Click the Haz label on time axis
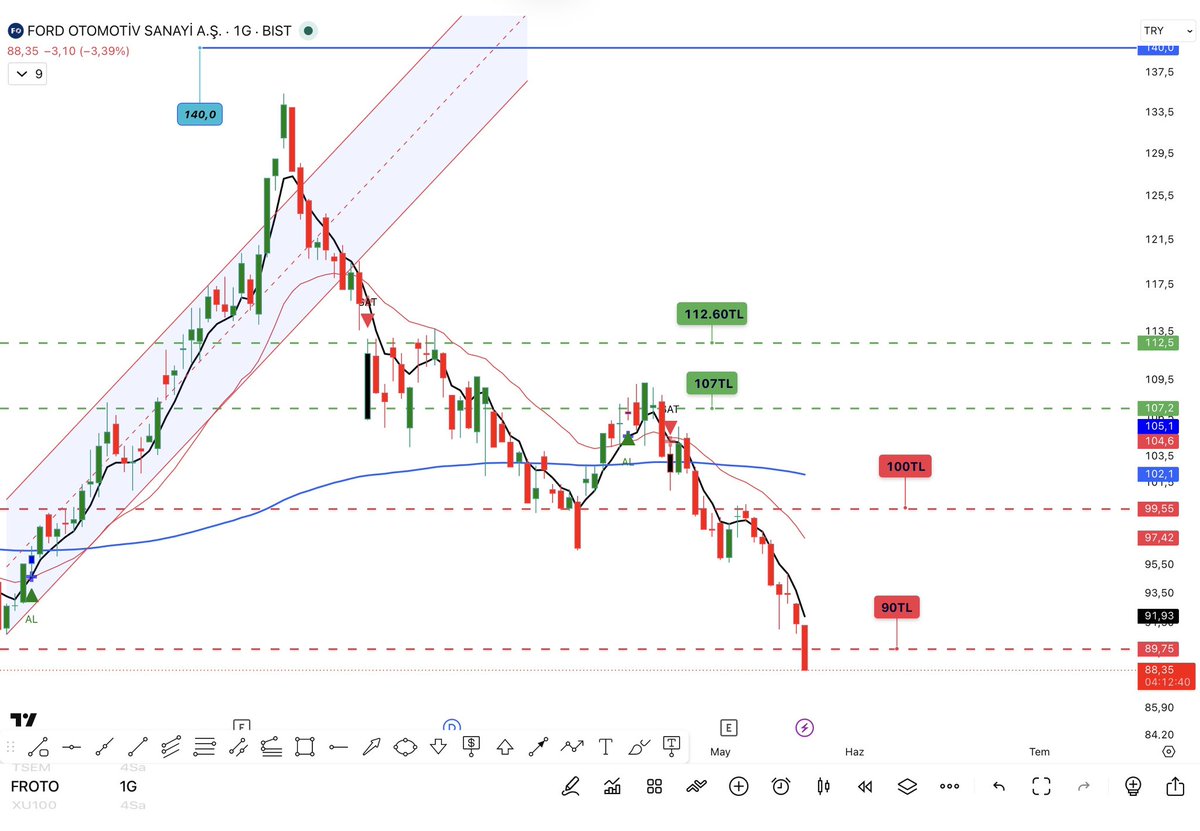Screen dimensions: 1200x831 click(x=854, y=752)
